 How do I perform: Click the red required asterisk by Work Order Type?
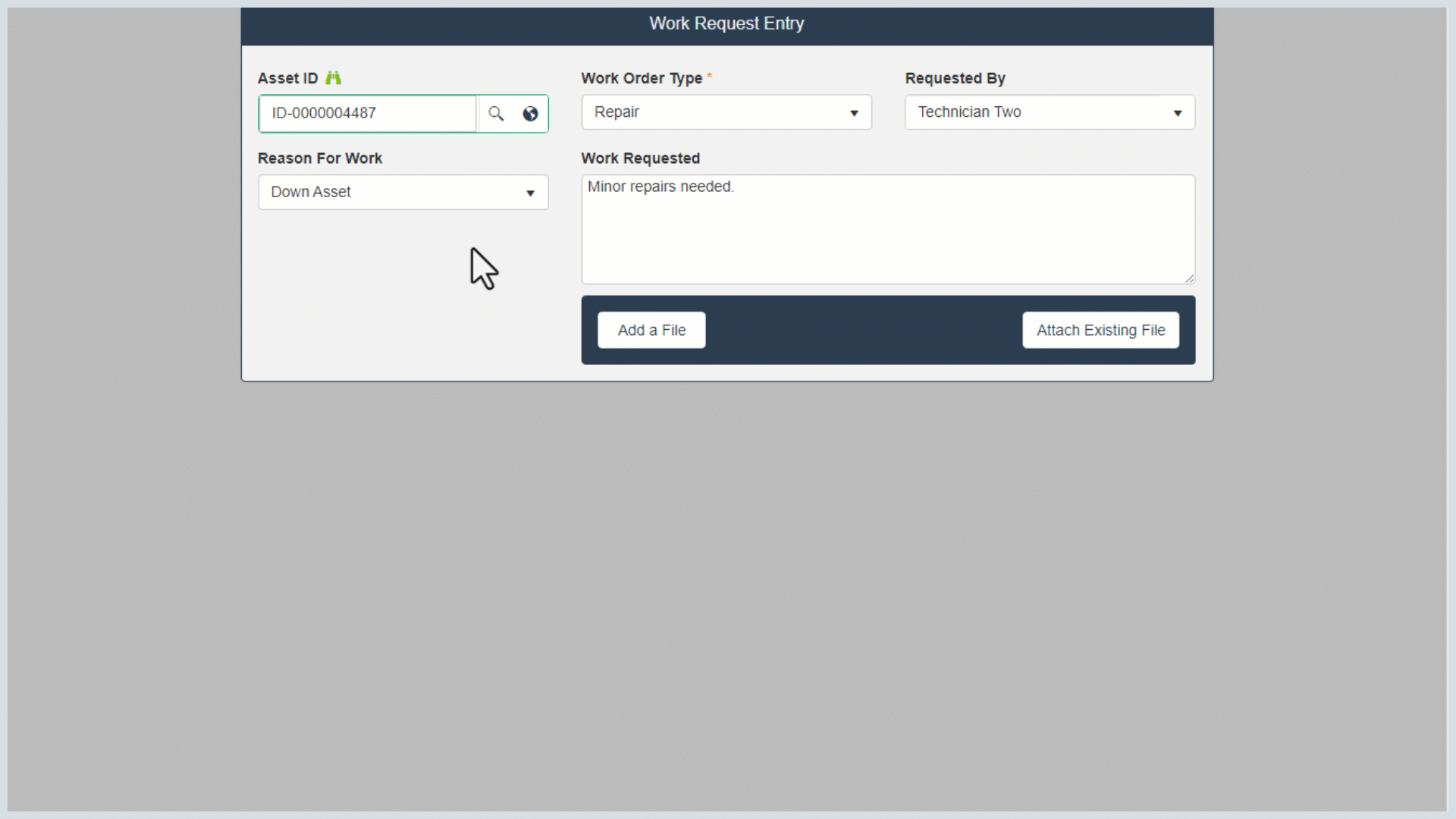[x=710, y=77]
